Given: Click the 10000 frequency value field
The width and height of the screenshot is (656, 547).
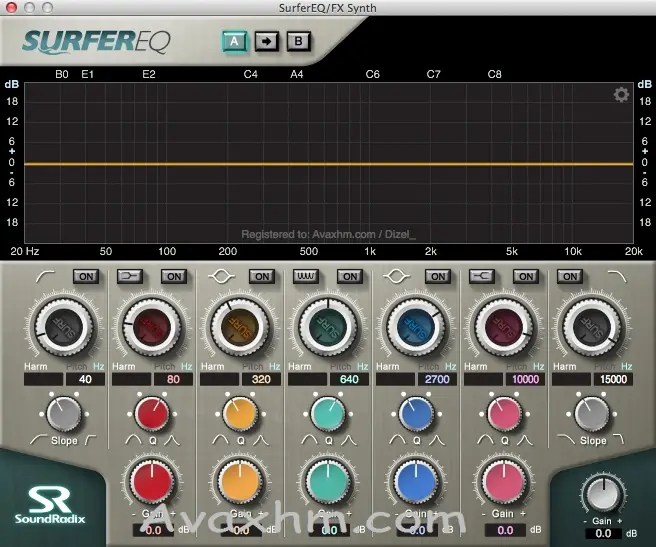Looking at the screenshot, I should [525, 379].
